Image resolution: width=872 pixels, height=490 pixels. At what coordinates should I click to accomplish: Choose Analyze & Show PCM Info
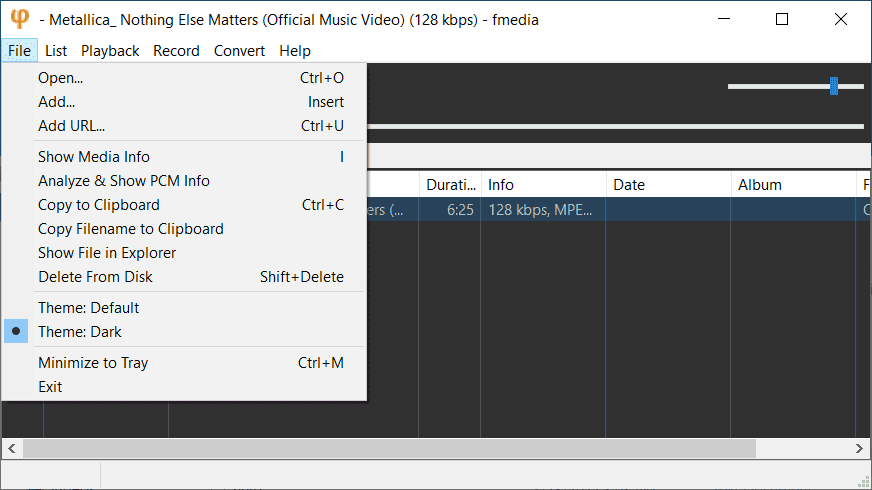point(184,181)
